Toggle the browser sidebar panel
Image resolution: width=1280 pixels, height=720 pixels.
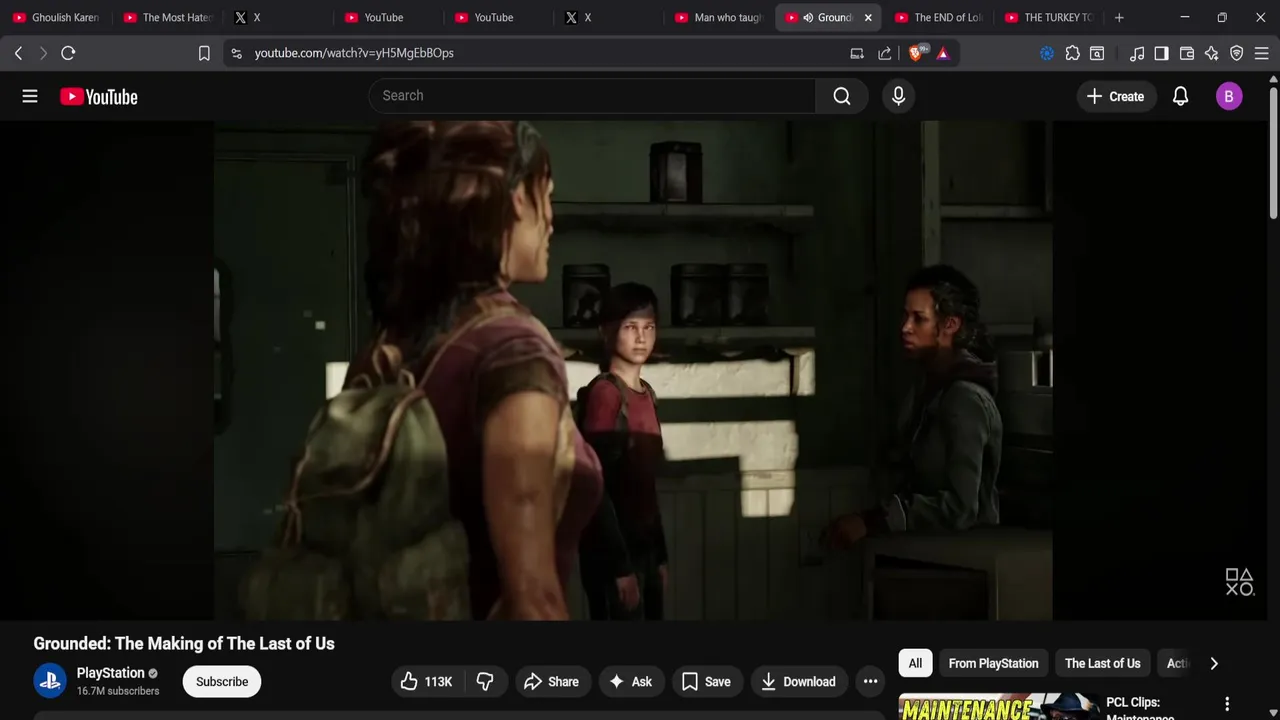tap(1161, 53)
